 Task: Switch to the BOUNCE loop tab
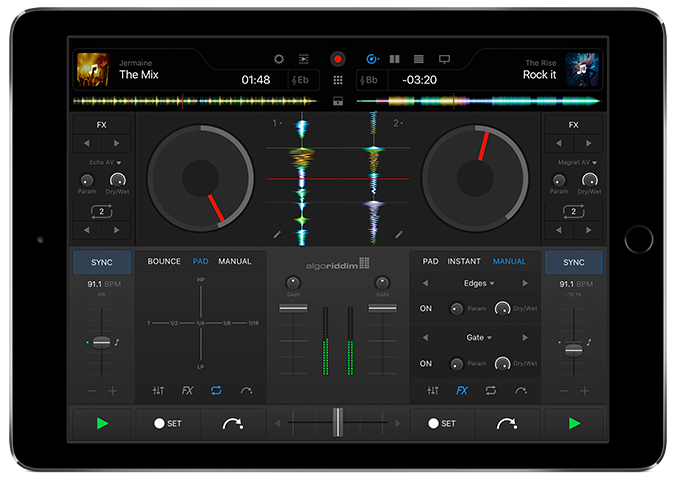[164, 262]
